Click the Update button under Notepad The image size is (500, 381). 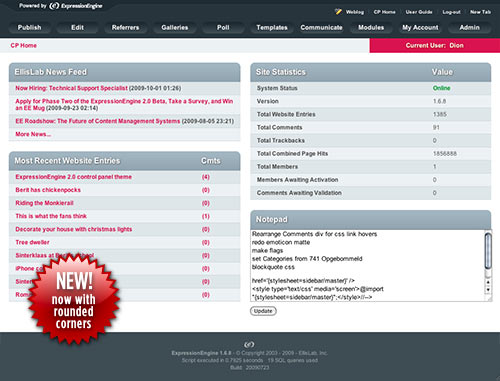tap(263, 311)
